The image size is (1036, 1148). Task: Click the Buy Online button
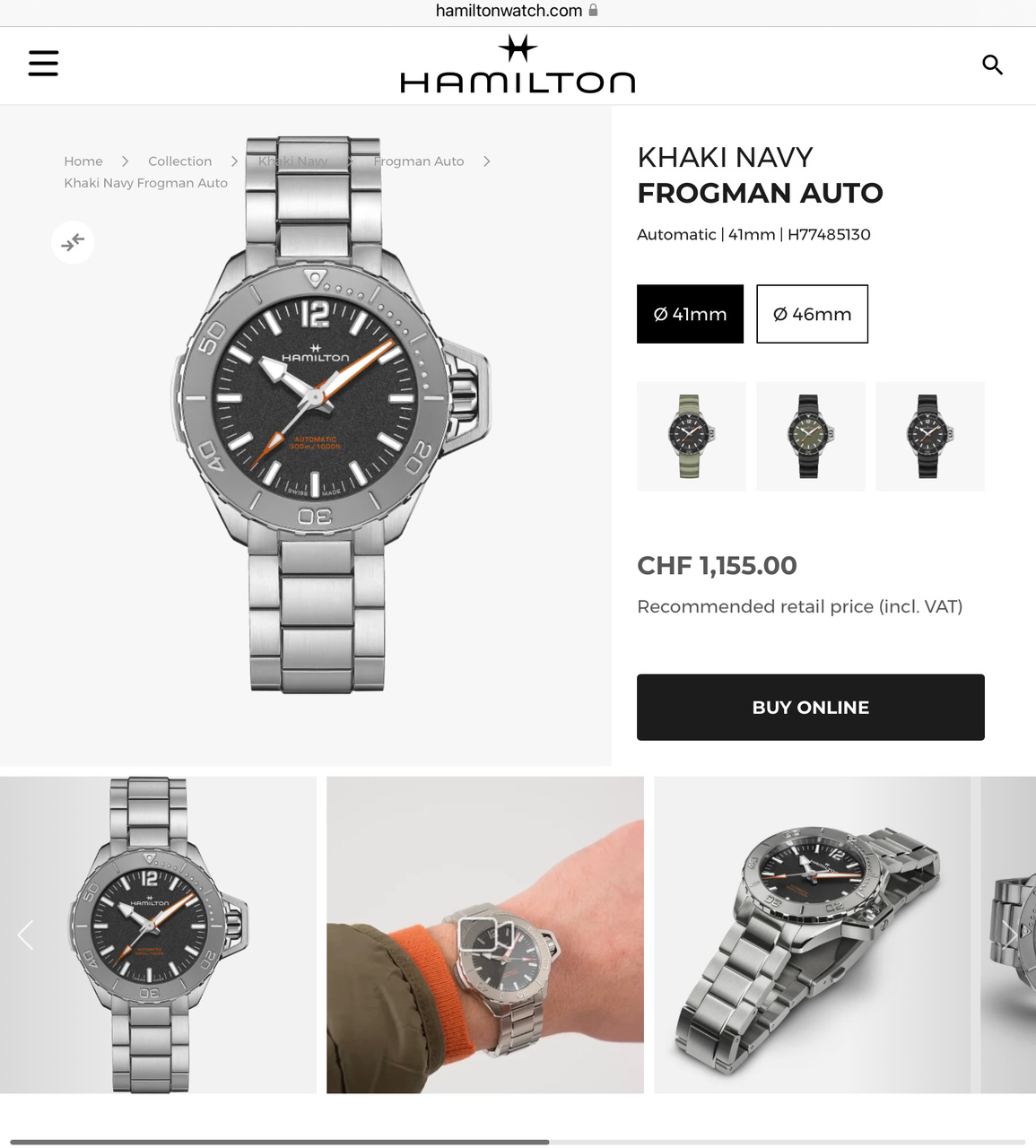pyautogui.click(x=810, y=708)
